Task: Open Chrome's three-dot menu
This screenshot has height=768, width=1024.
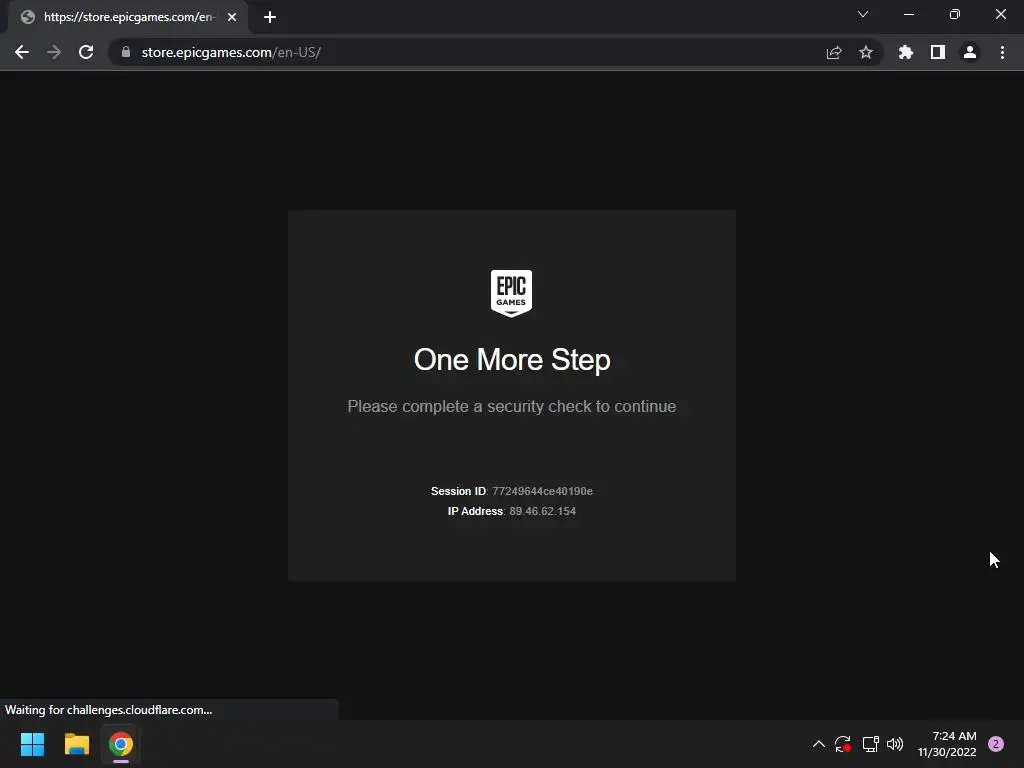Action: [1002, 52]
